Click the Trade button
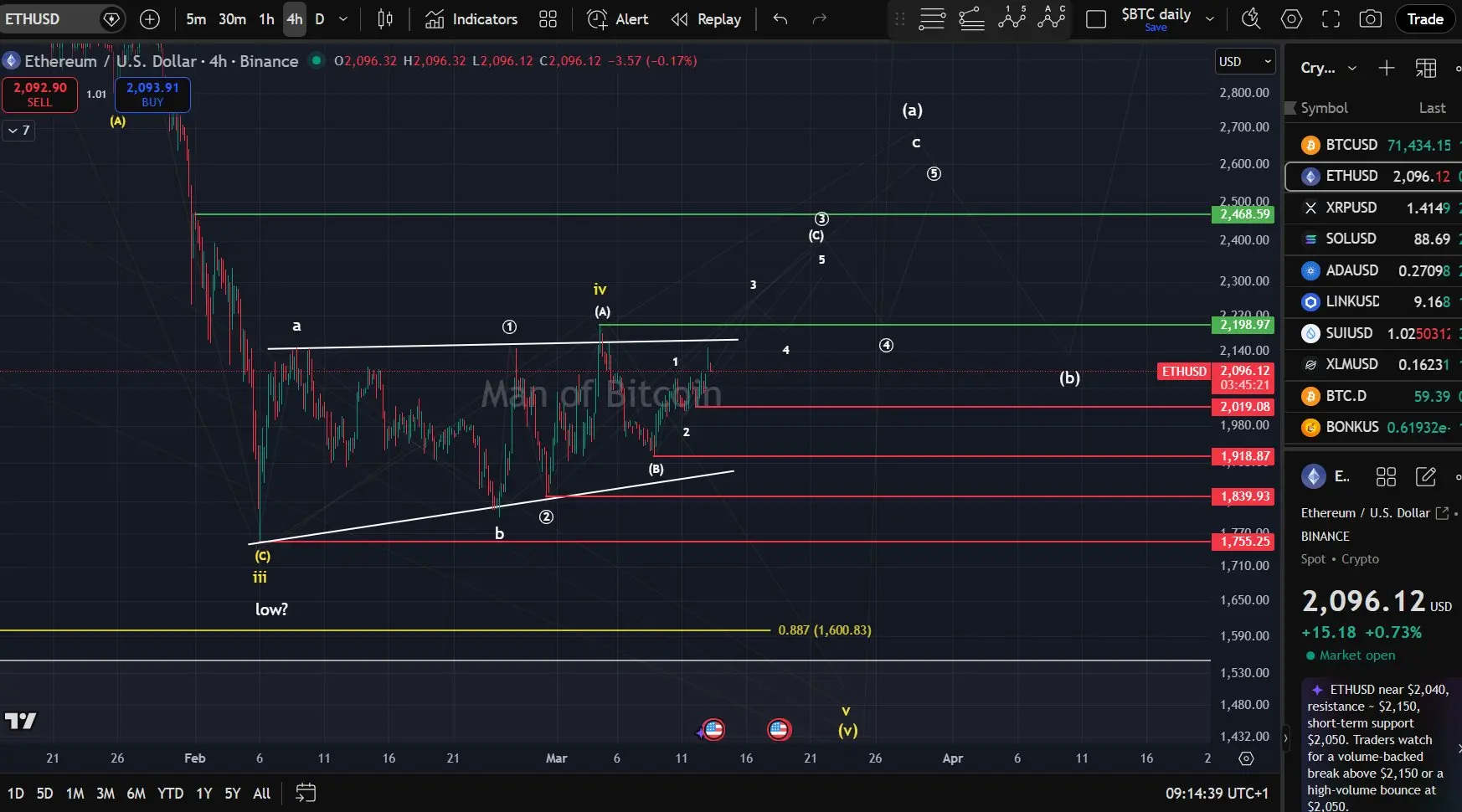The image size is (1462, 812). pos(1425,19)
